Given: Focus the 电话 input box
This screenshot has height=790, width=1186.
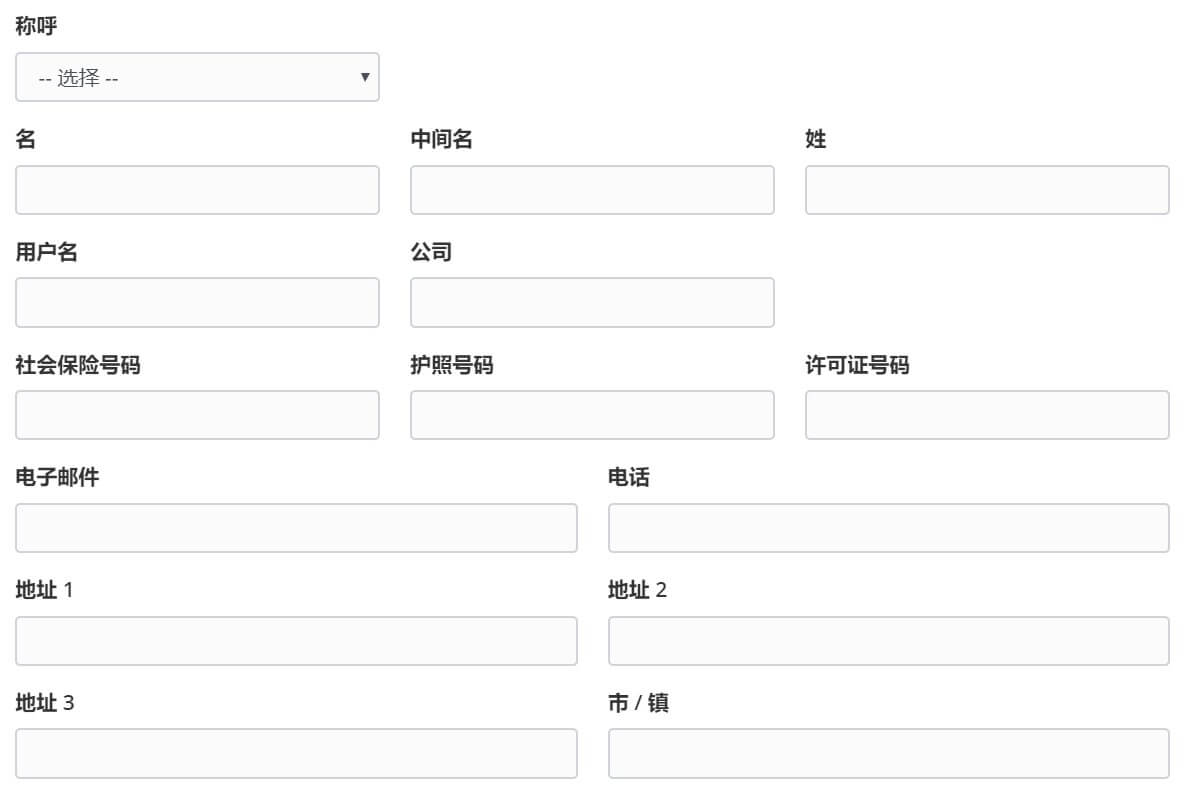Looking at the screenshot, I should (x=888, y=528).
